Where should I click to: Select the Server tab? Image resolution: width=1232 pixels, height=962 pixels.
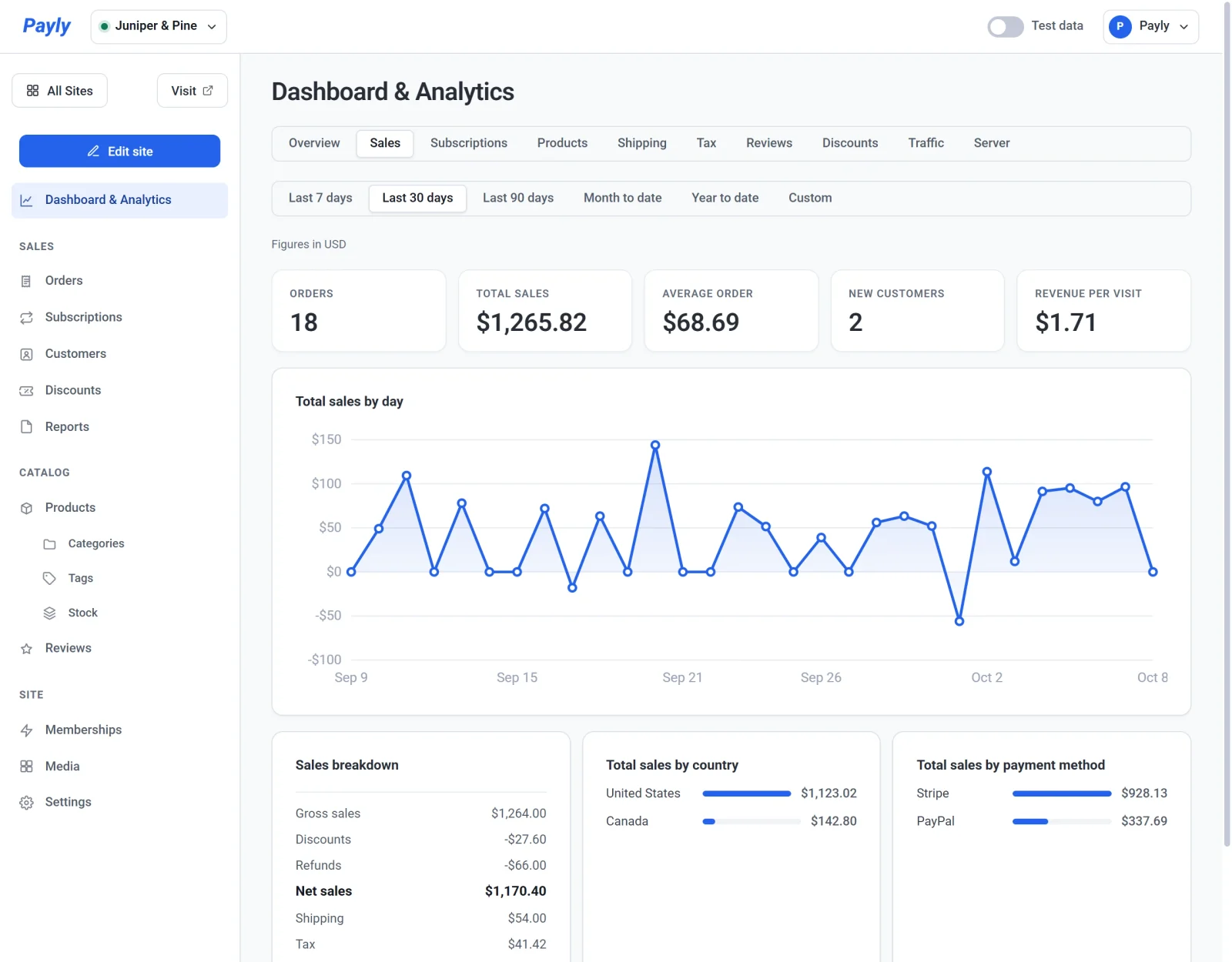992,143
